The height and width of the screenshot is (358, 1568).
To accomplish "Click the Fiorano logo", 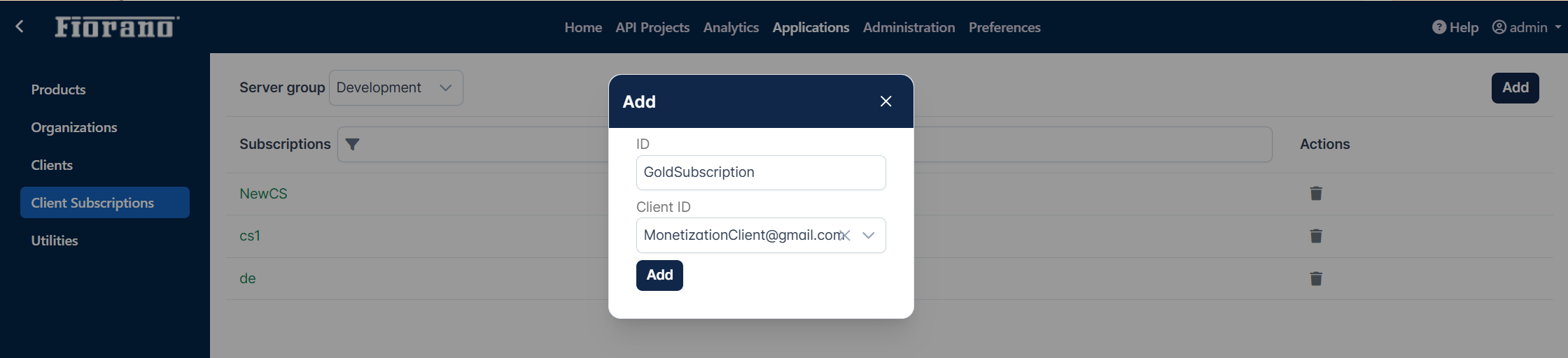I will point(117,27).
